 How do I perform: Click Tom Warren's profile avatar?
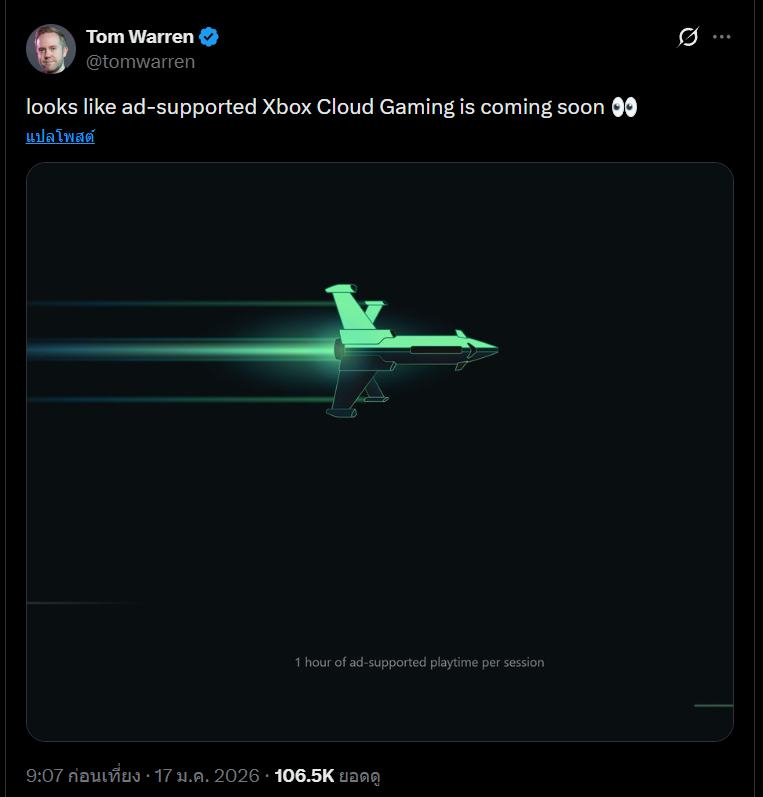pos(50,49)
